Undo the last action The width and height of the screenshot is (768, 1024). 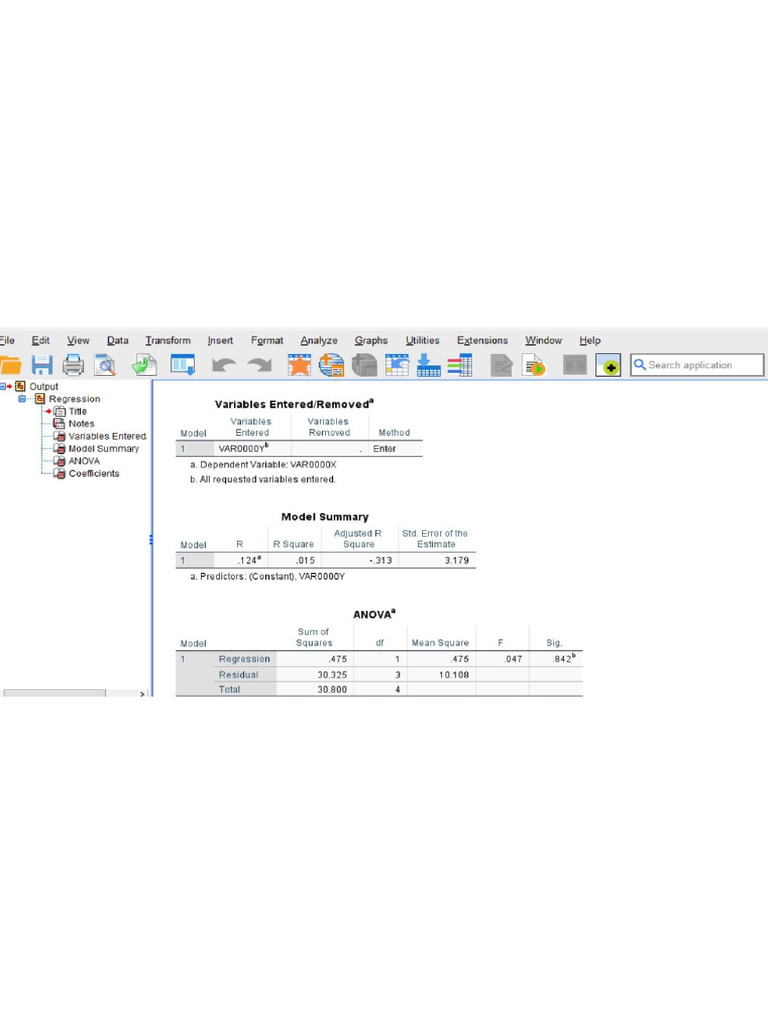tap(224, 365)
